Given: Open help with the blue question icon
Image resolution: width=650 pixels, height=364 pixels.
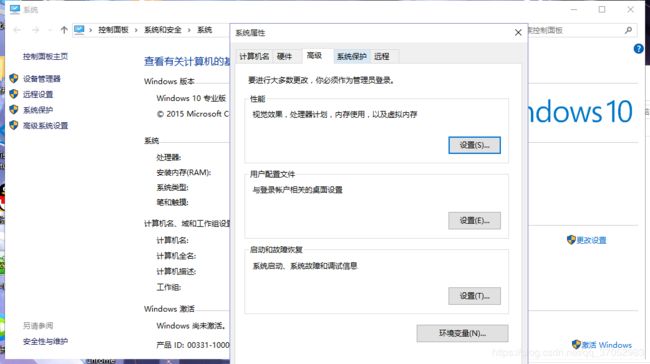Looking at the screenshot, I should (x=638, y=49).
